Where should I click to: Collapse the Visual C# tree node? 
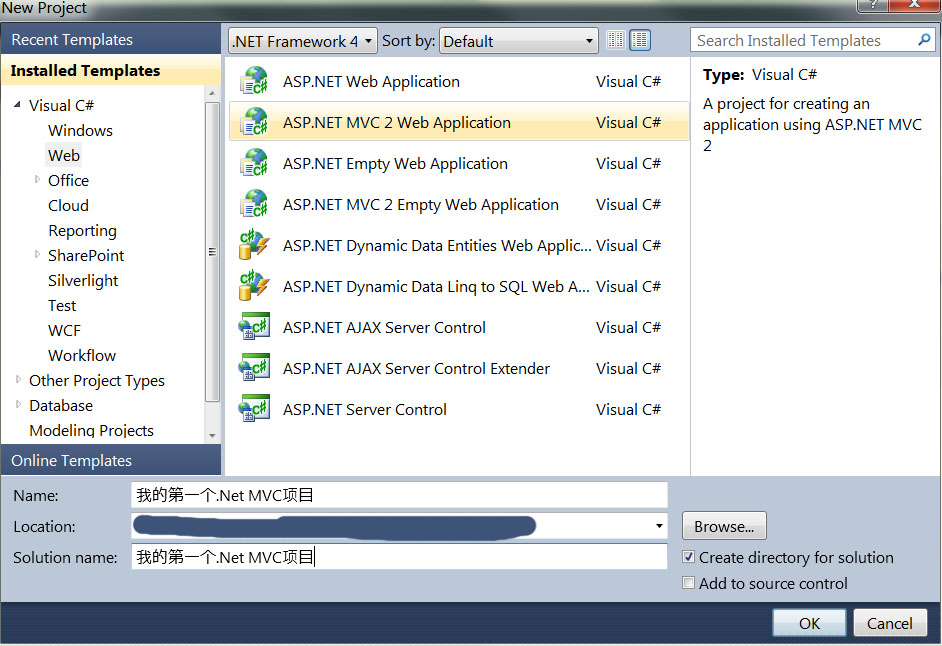point(17,105)
